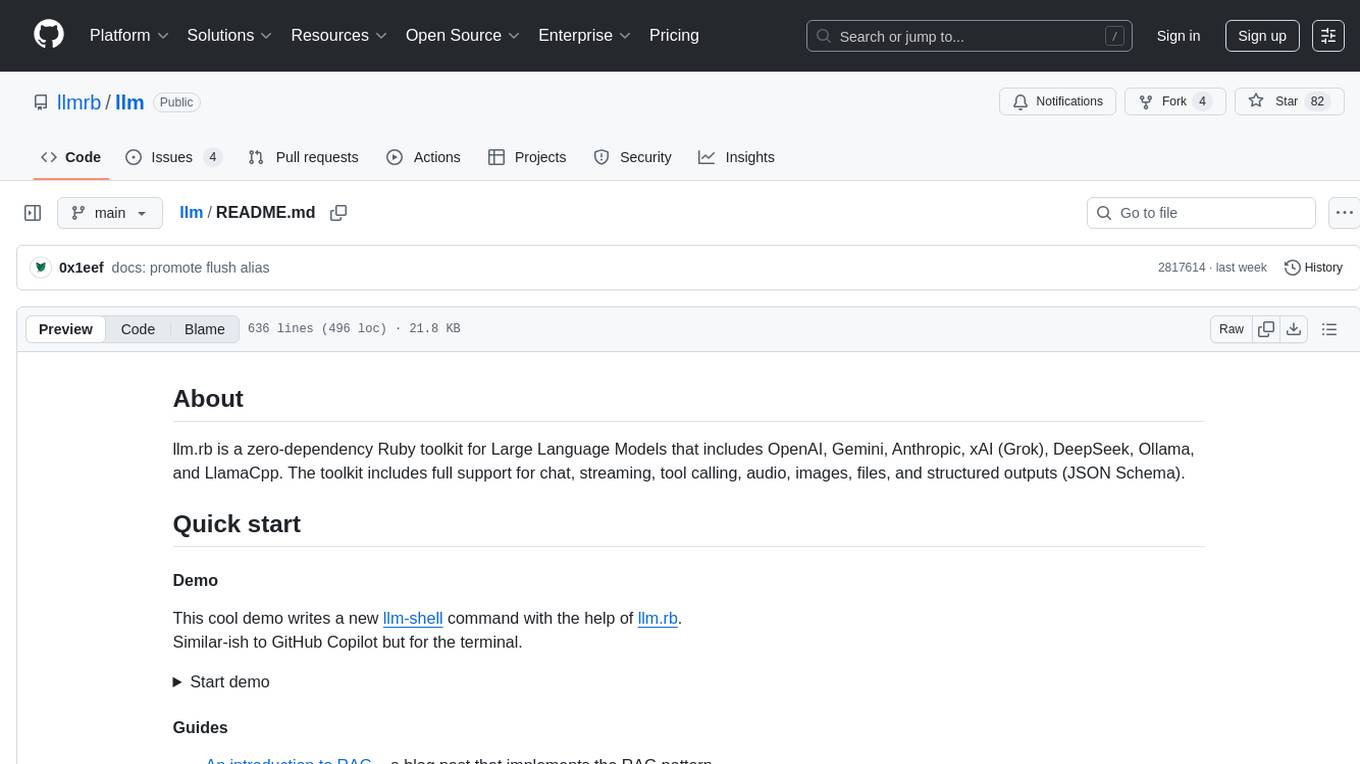
Task: View the file History
Action: [1313, 267]
